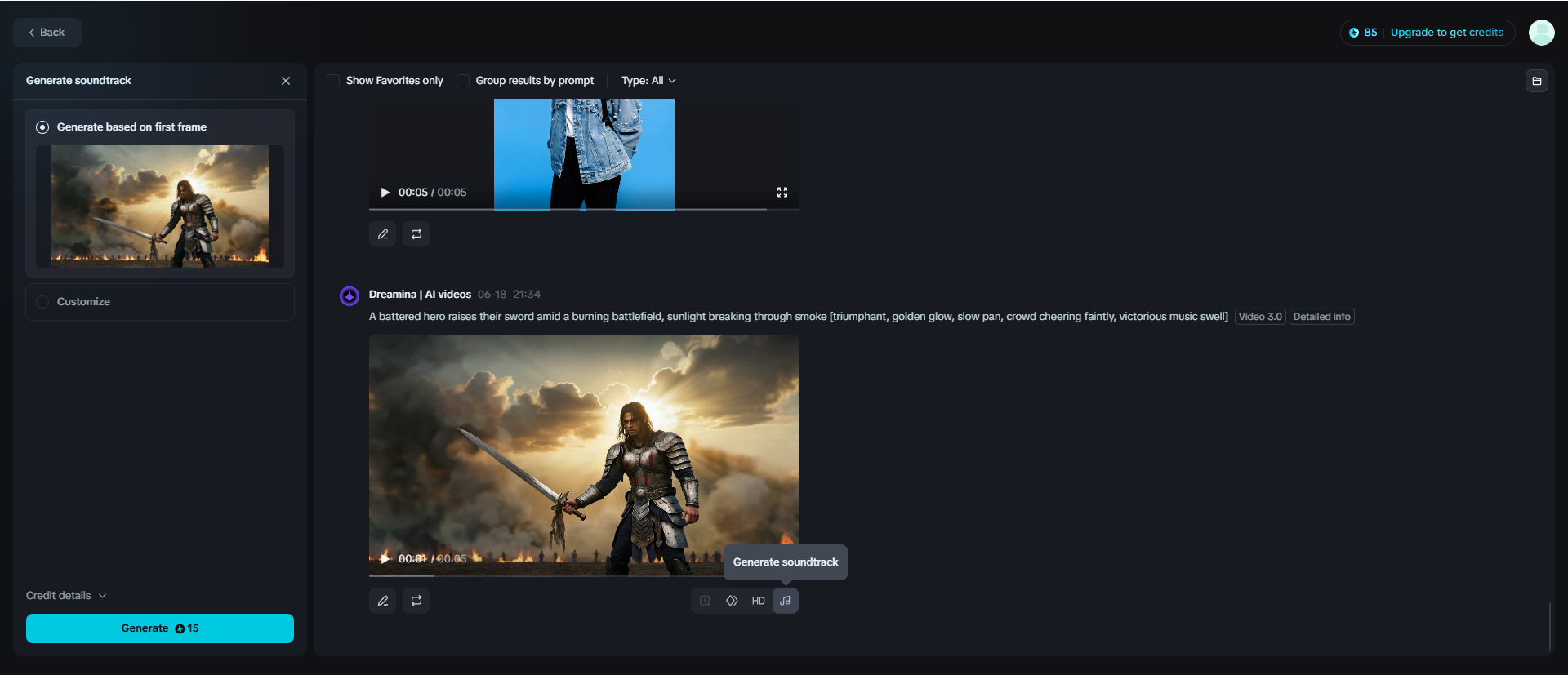Screen dimensions: 1568x675
Task: Click the hero prompt text starting "A battered hero"
Action: click(x=799, y=317)
